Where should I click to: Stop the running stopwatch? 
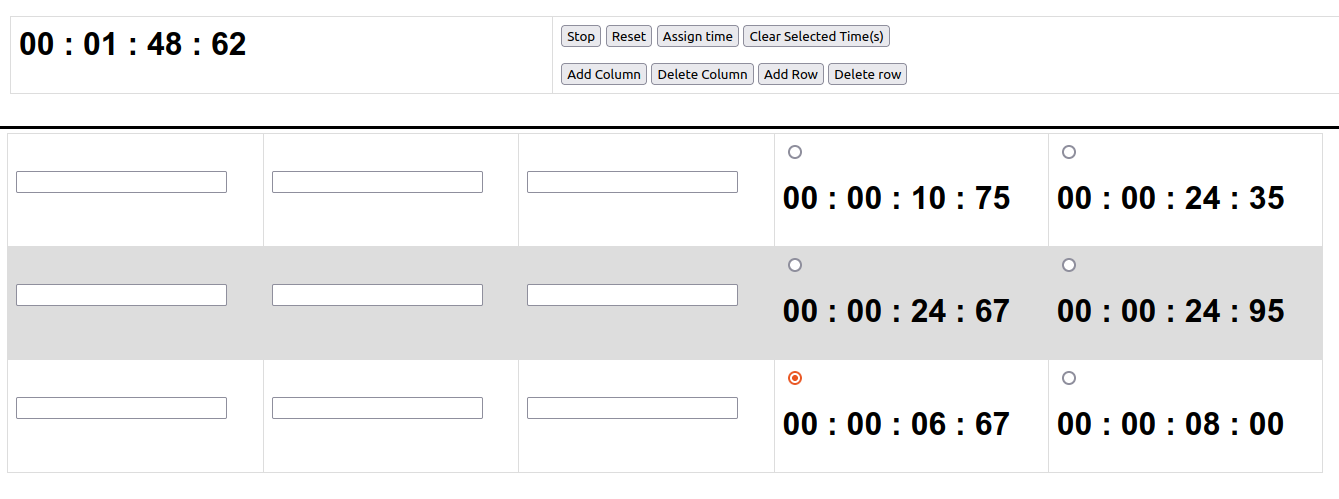[581, 36]
